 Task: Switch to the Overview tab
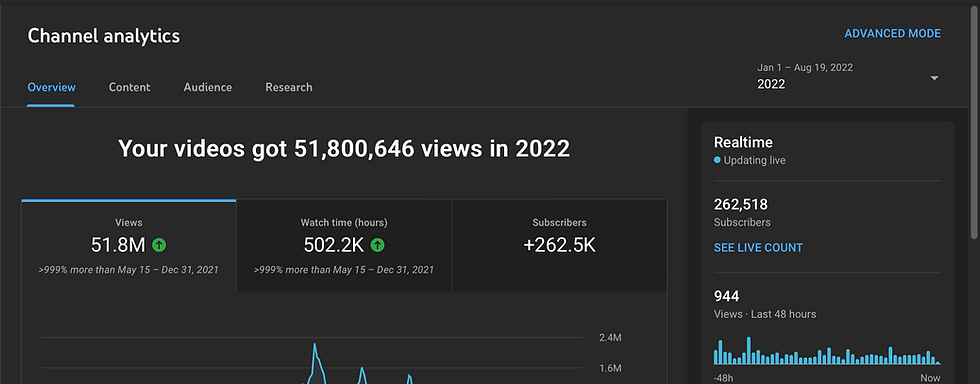point(51,88)
